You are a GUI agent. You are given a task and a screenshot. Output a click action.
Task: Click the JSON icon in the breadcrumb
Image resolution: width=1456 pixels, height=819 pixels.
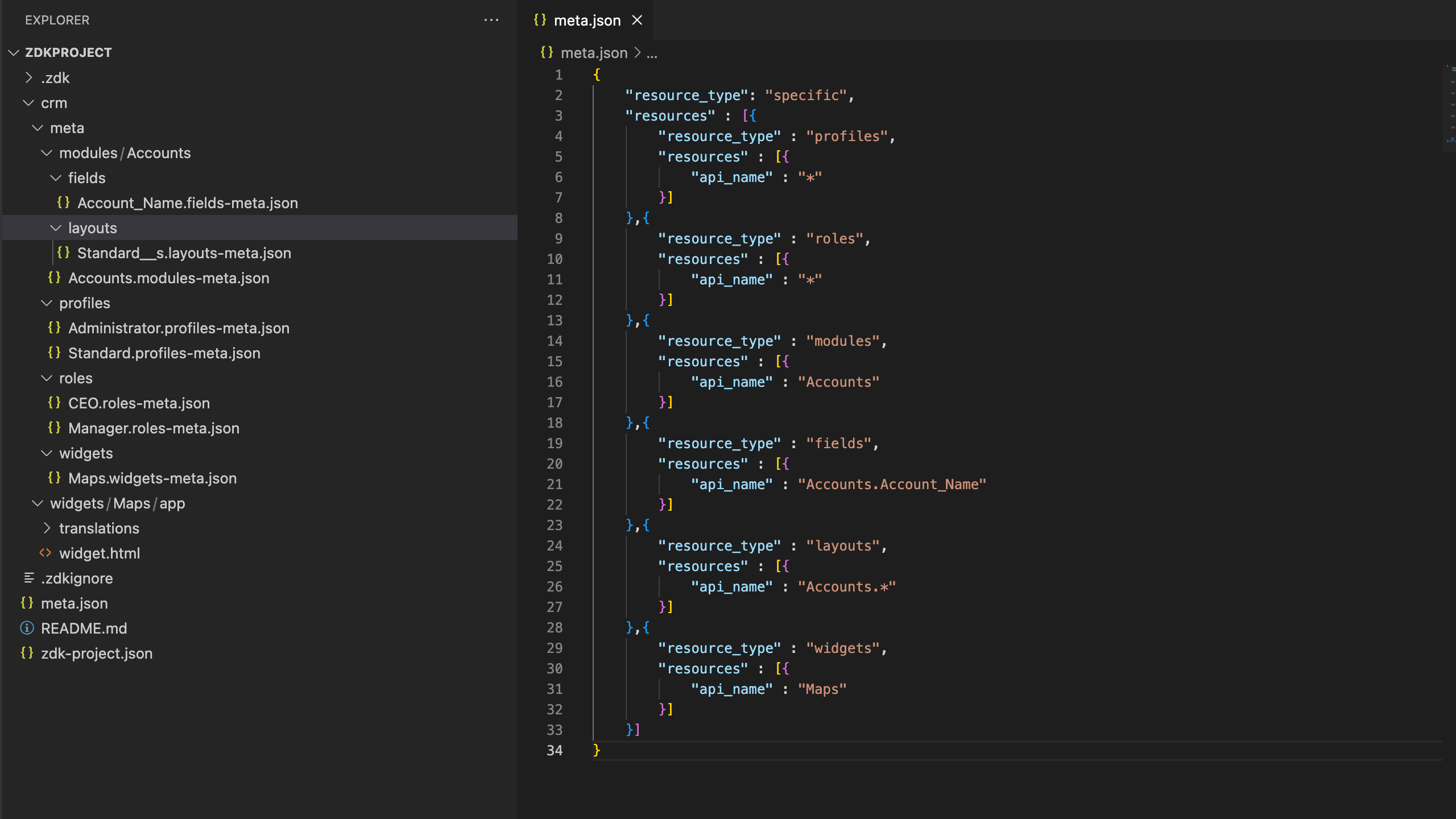(547, 52)
